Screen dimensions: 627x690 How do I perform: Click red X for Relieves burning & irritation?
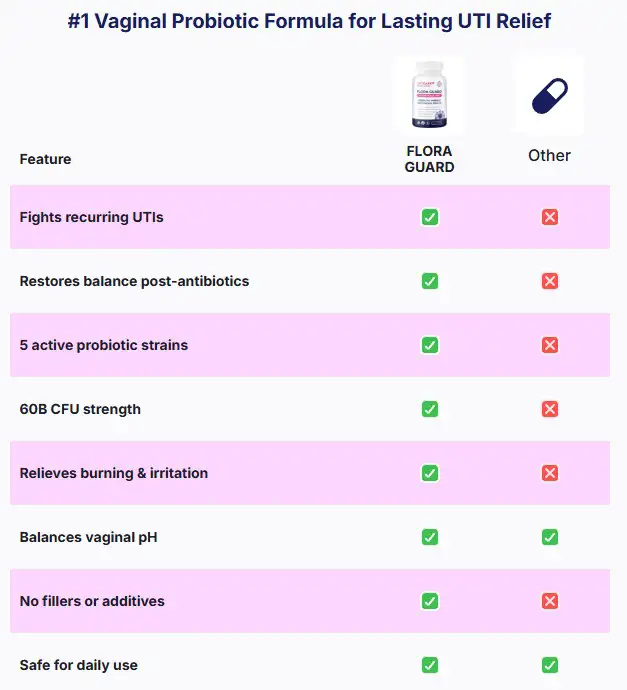point(549,473)
